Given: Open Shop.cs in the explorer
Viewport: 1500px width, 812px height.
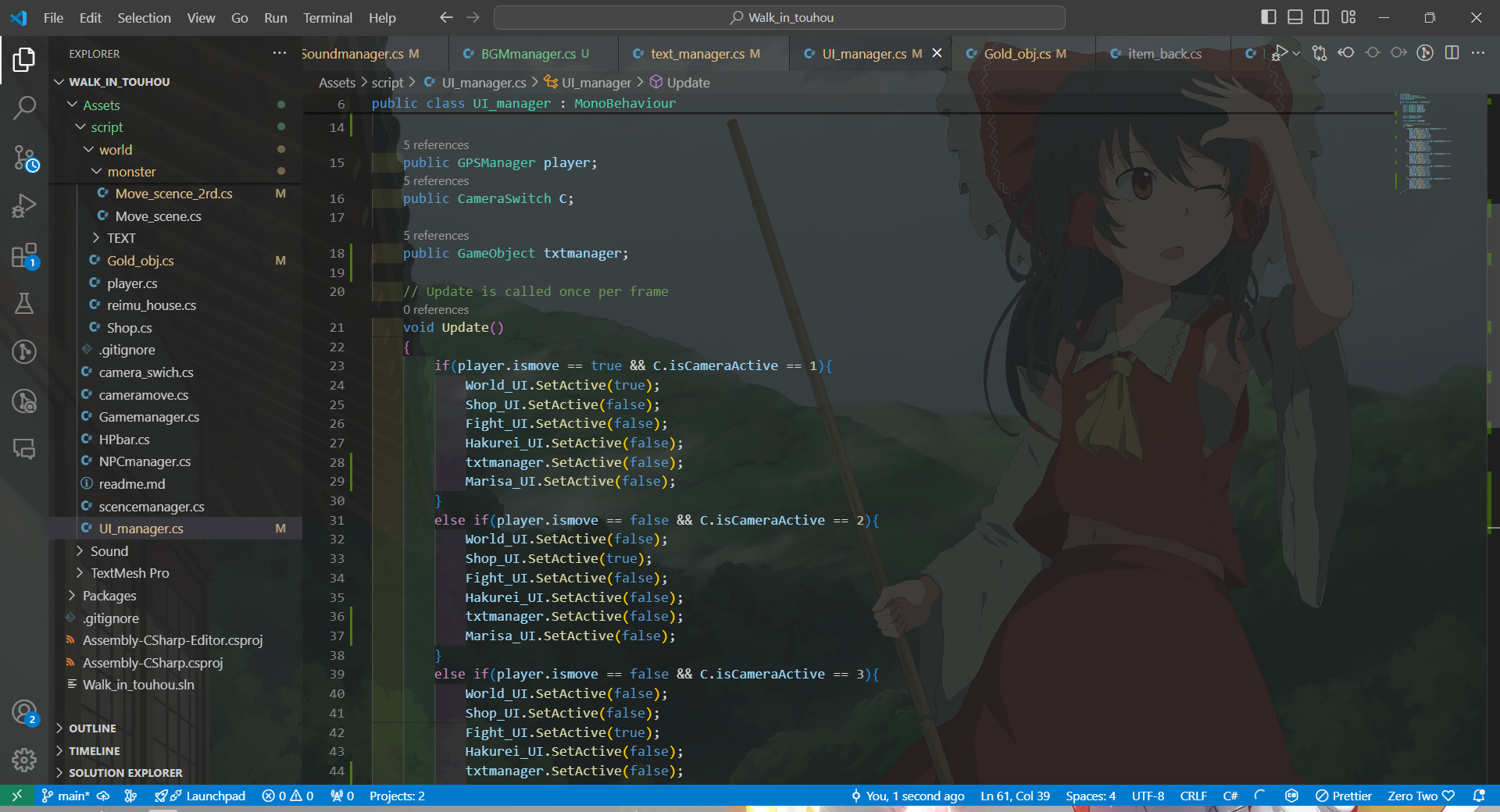Looking at the screenshot, I should click(x=129, y=328).
